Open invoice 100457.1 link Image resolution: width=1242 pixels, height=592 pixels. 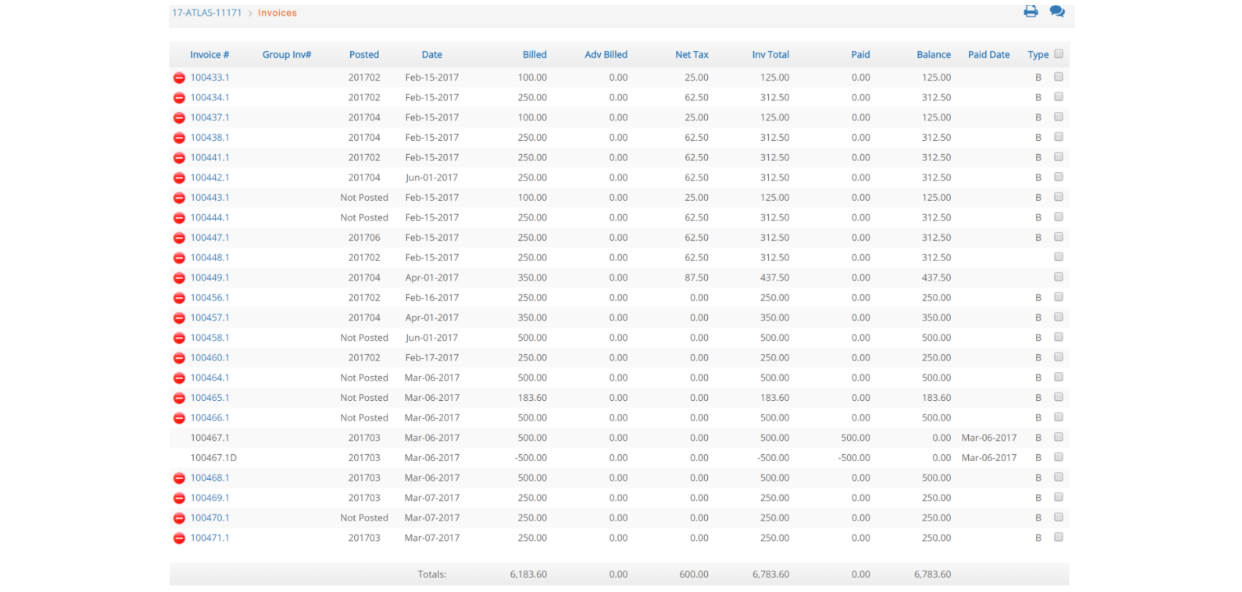(x=210, y=318)
